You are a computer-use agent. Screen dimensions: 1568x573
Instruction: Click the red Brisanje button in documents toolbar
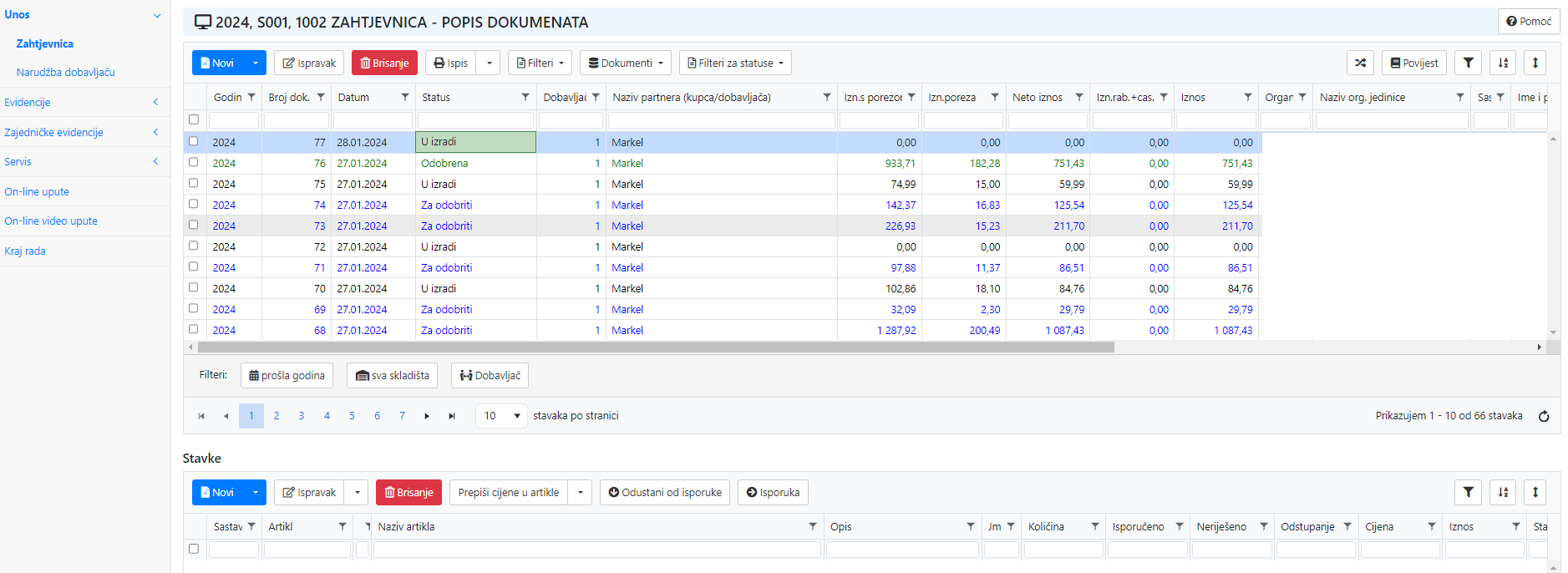coord(384,63)
